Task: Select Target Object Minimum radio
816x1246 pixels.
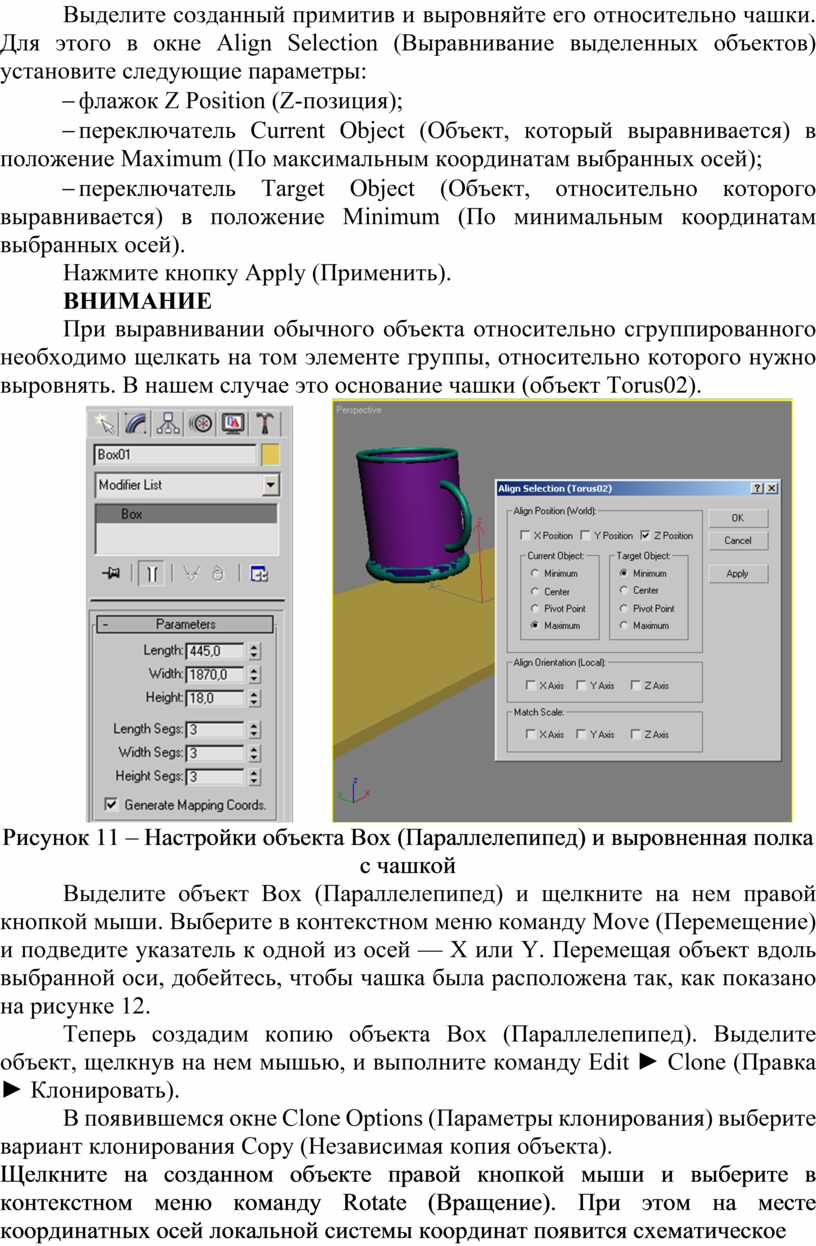Action: [624, 574]
